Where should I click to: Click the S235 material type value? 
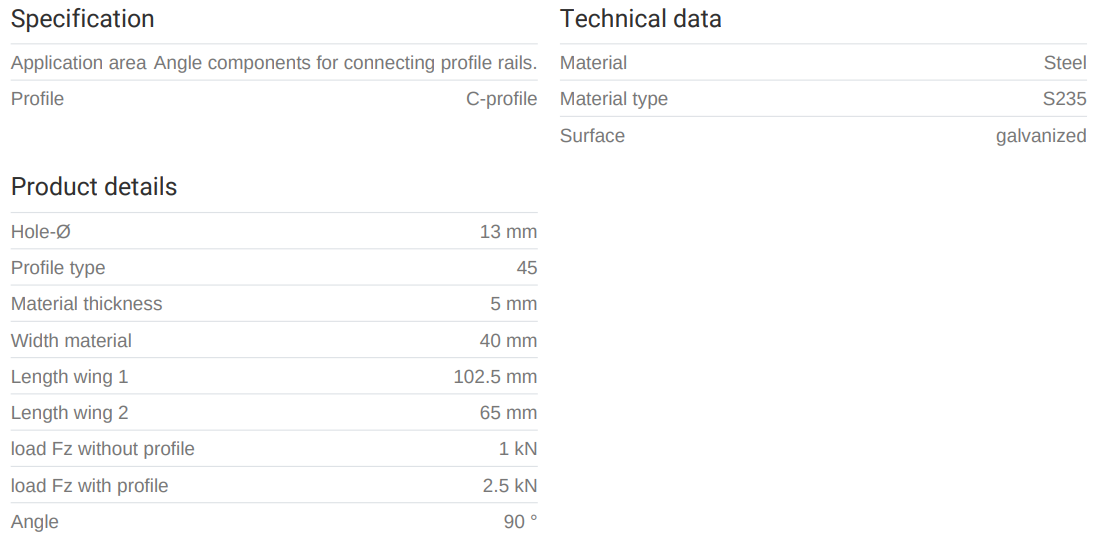coord(1063,99)
